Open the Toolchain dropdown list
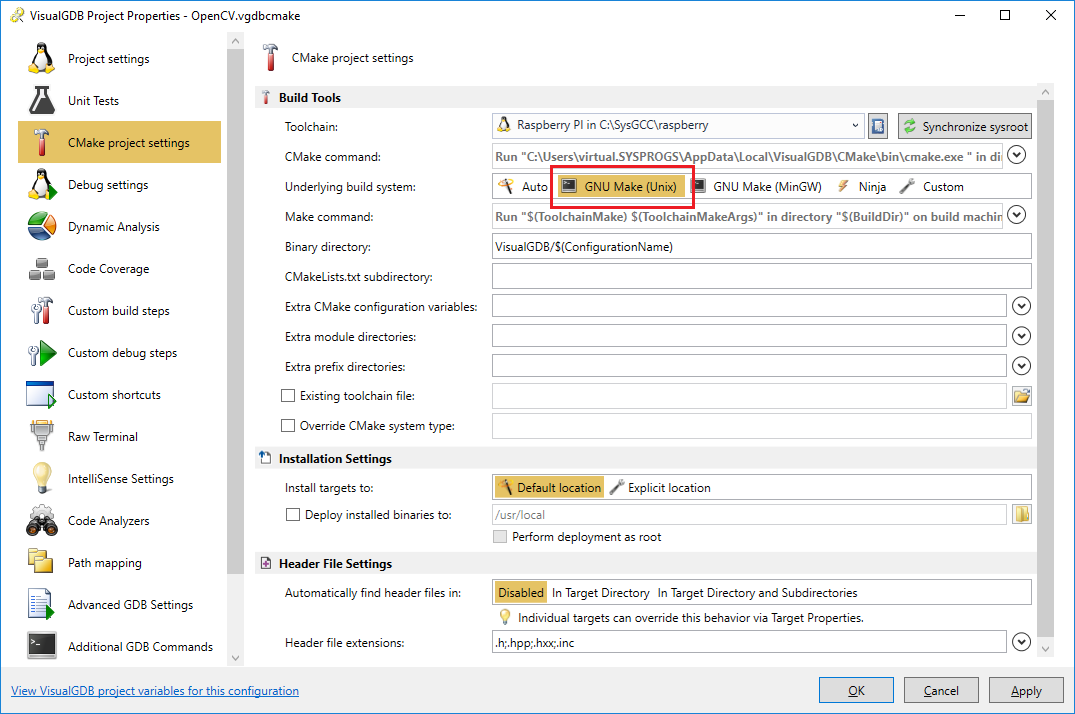Viewport: 1075px width, 714px height. (855, 126)
